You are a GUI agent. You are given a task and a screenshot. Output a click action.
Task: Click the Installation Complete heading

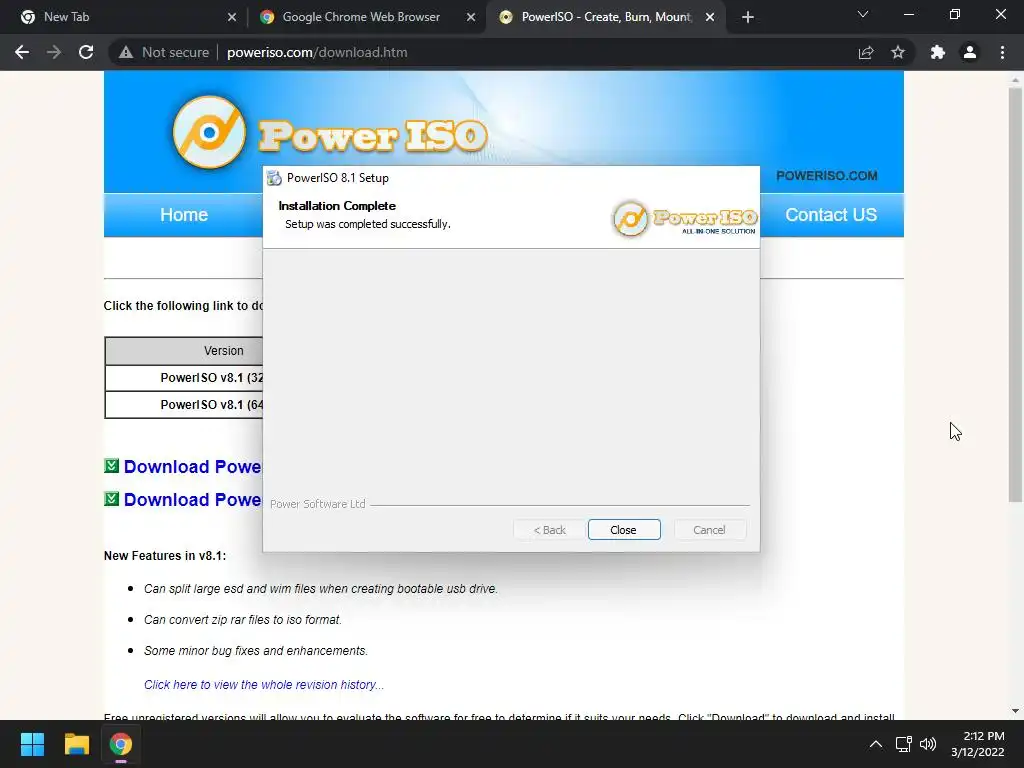(x=337, y=206)
